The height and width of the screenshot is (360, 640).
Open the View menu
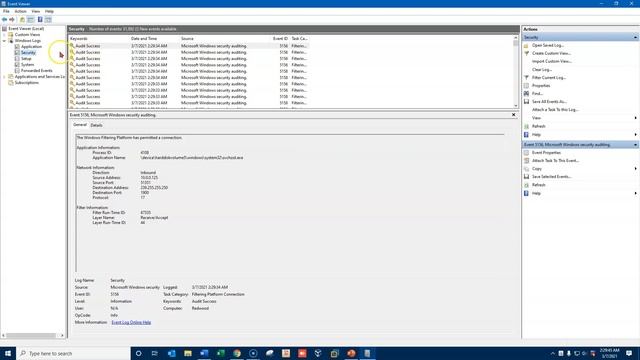[x=36, y=11]
